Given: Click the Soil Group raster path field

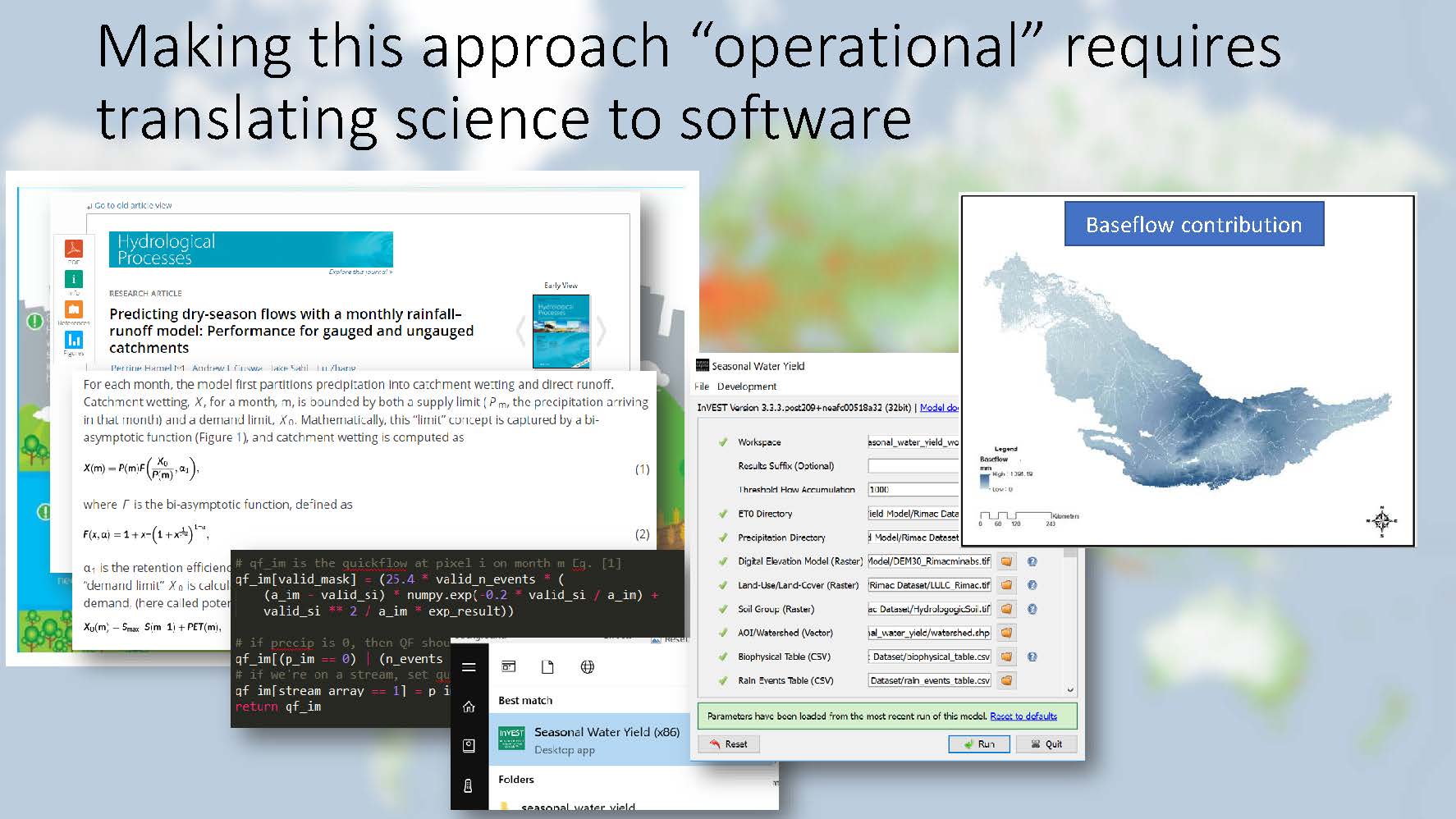Looking at the screenshot, I should (930, 609).
